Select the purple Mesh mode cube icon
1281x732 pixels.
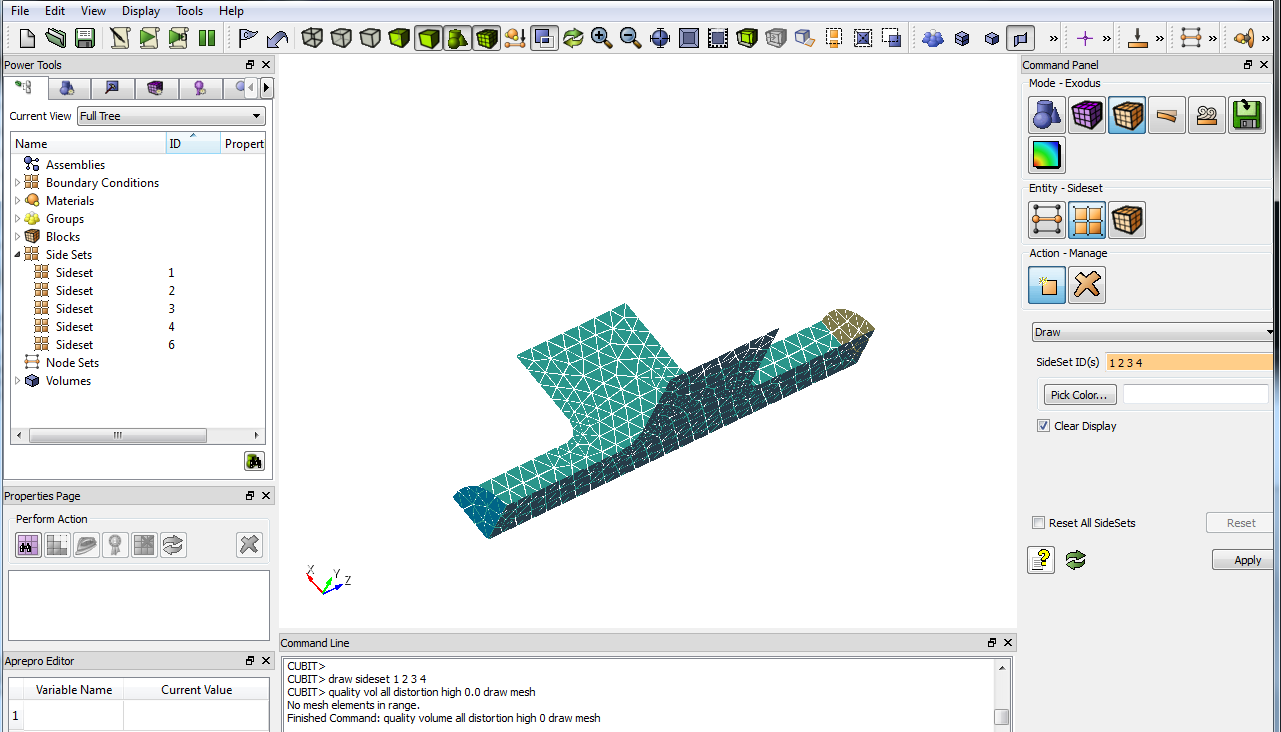click(1087, 116)
